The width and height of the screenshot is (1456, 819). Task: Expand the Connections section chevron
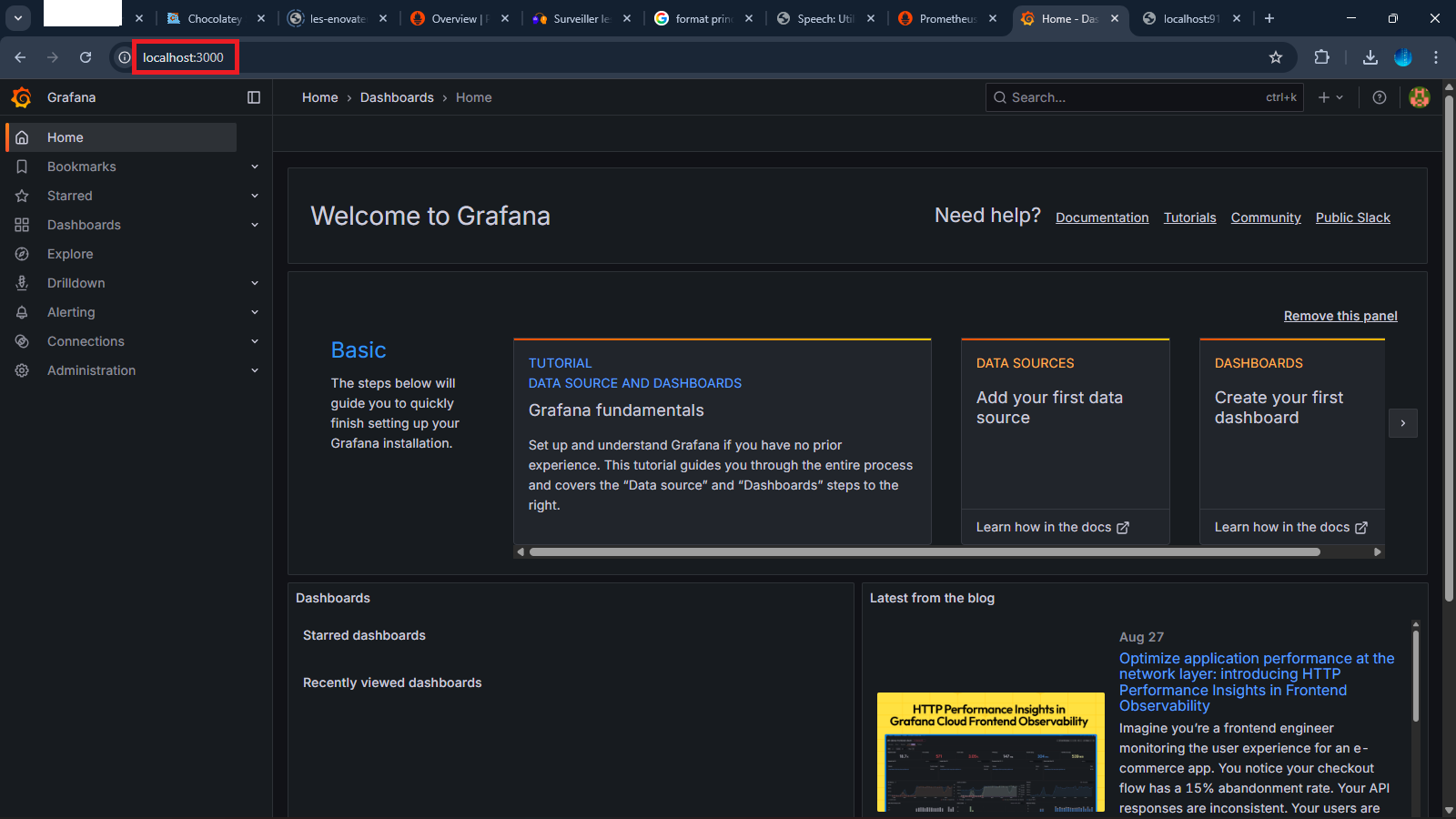(255, 341)
